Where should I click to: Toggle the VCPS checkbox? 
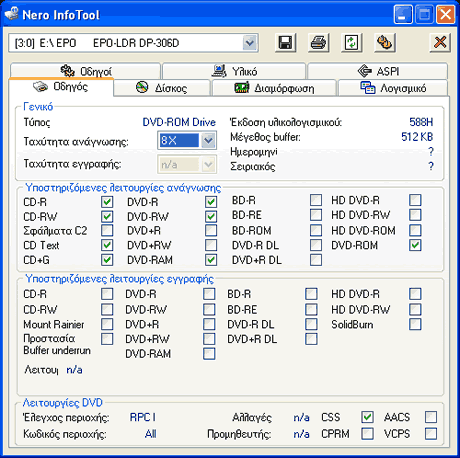click(431, 434)
